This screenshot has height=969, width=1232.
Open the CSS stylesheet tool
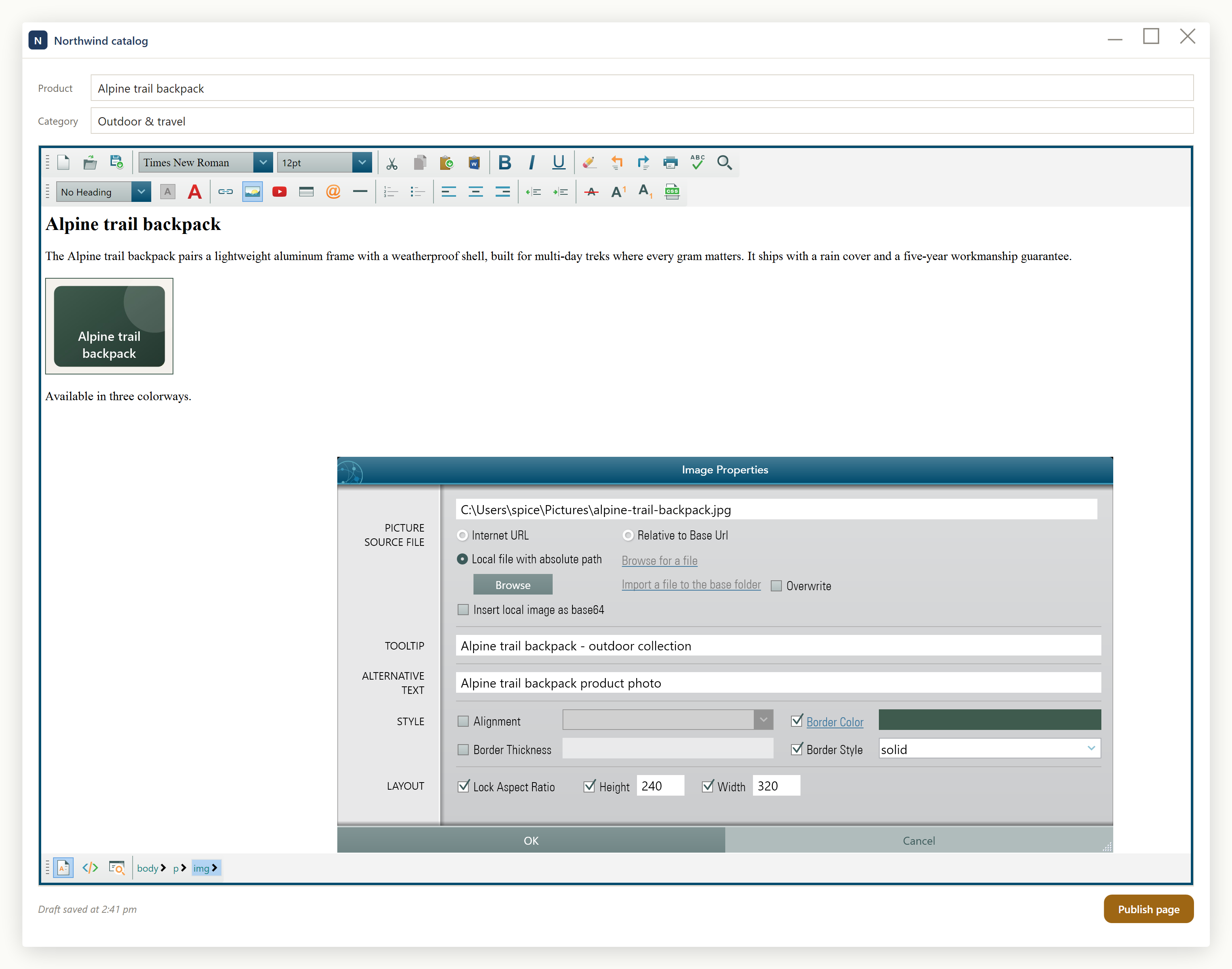tap(672, 192)
